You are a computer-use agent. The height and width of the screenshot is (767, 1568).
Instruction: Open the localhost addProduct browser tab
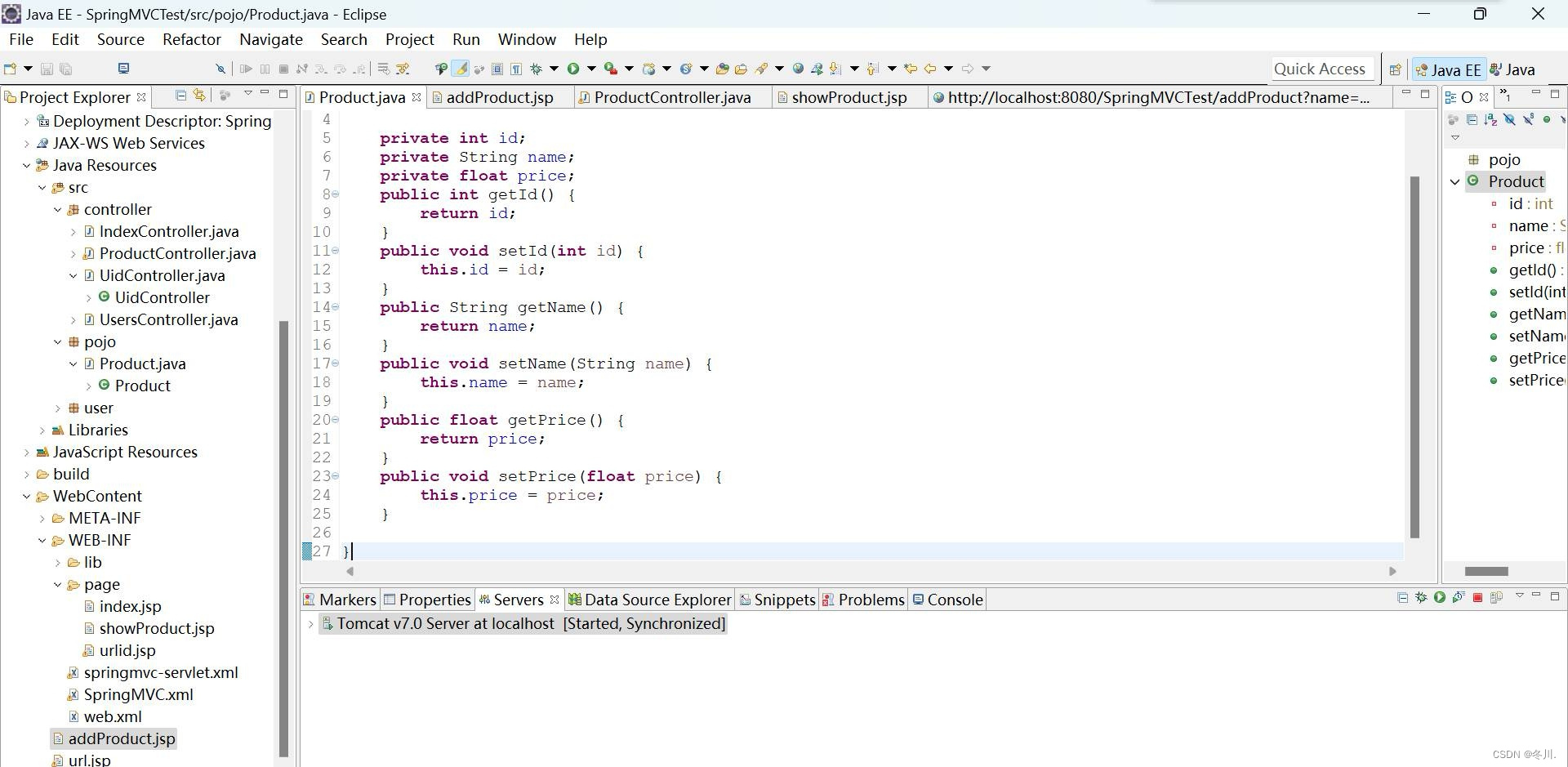[x=1158, y=97]
